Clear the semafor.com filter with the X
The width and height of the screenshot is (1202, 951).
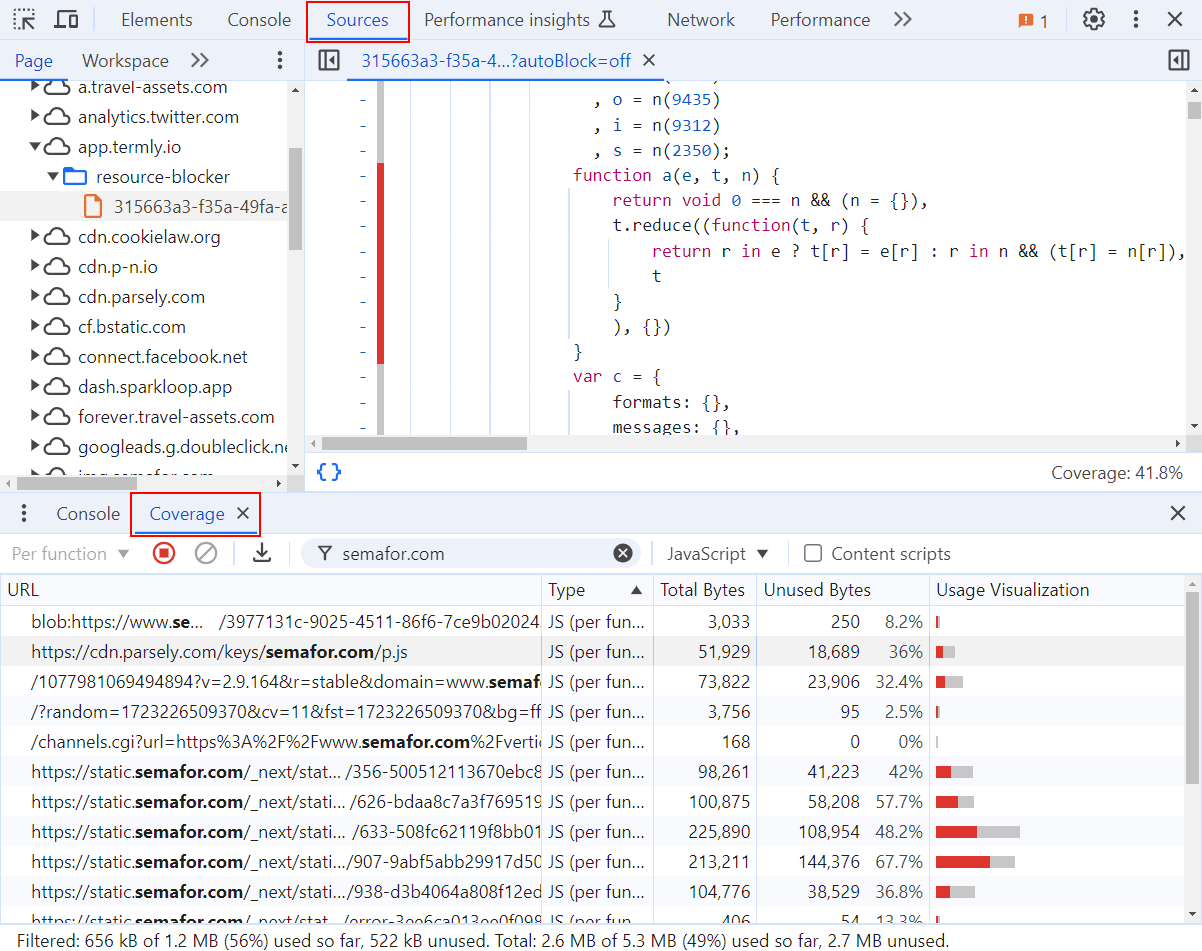pos(623,553)
